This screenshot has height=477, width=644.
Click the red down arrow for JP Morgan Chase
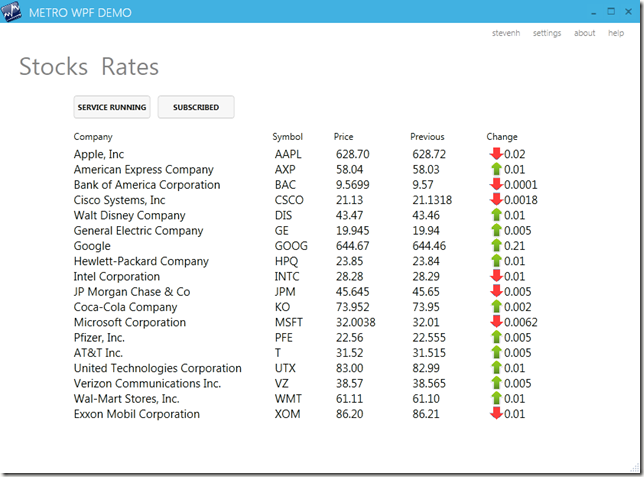[496, 291]
